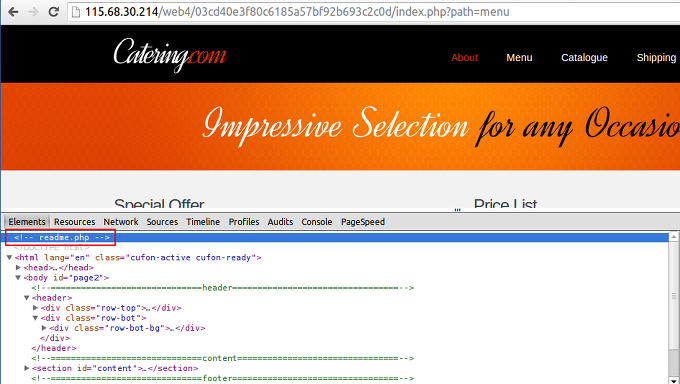This screenshot has height=384, width=680.
Task: Switch to the Console devtools tab
Action: [317, 222]
